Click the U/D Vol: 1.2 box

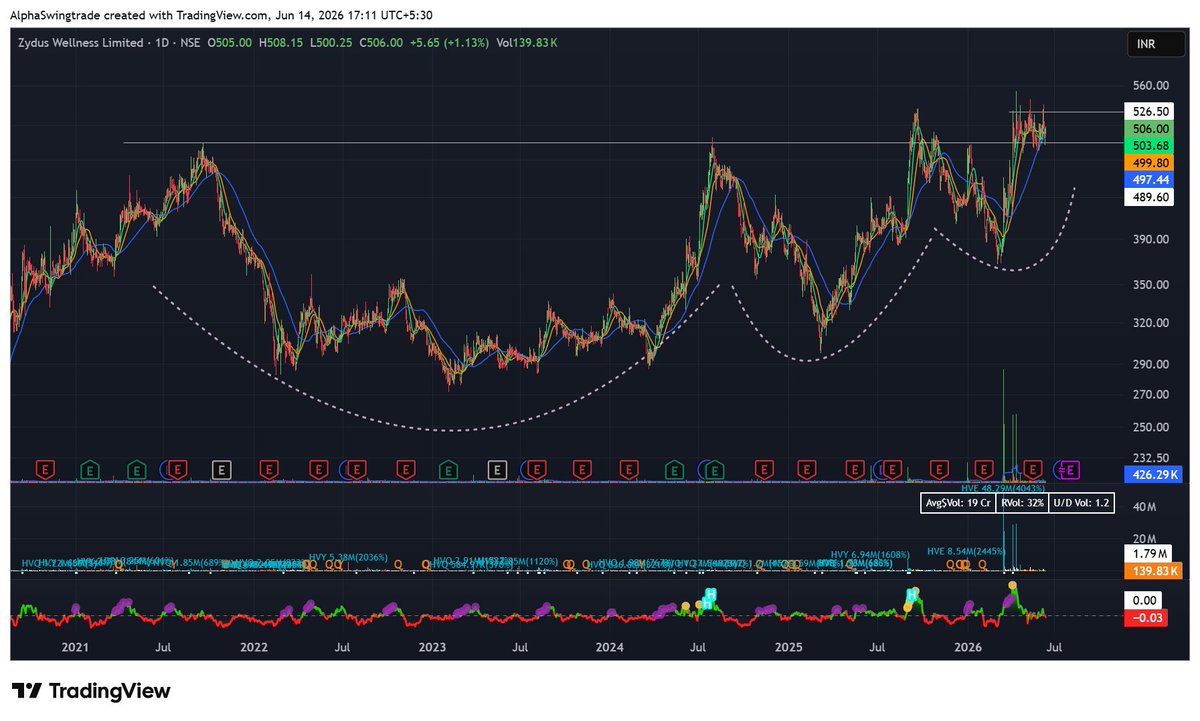tap(1082, 503)
